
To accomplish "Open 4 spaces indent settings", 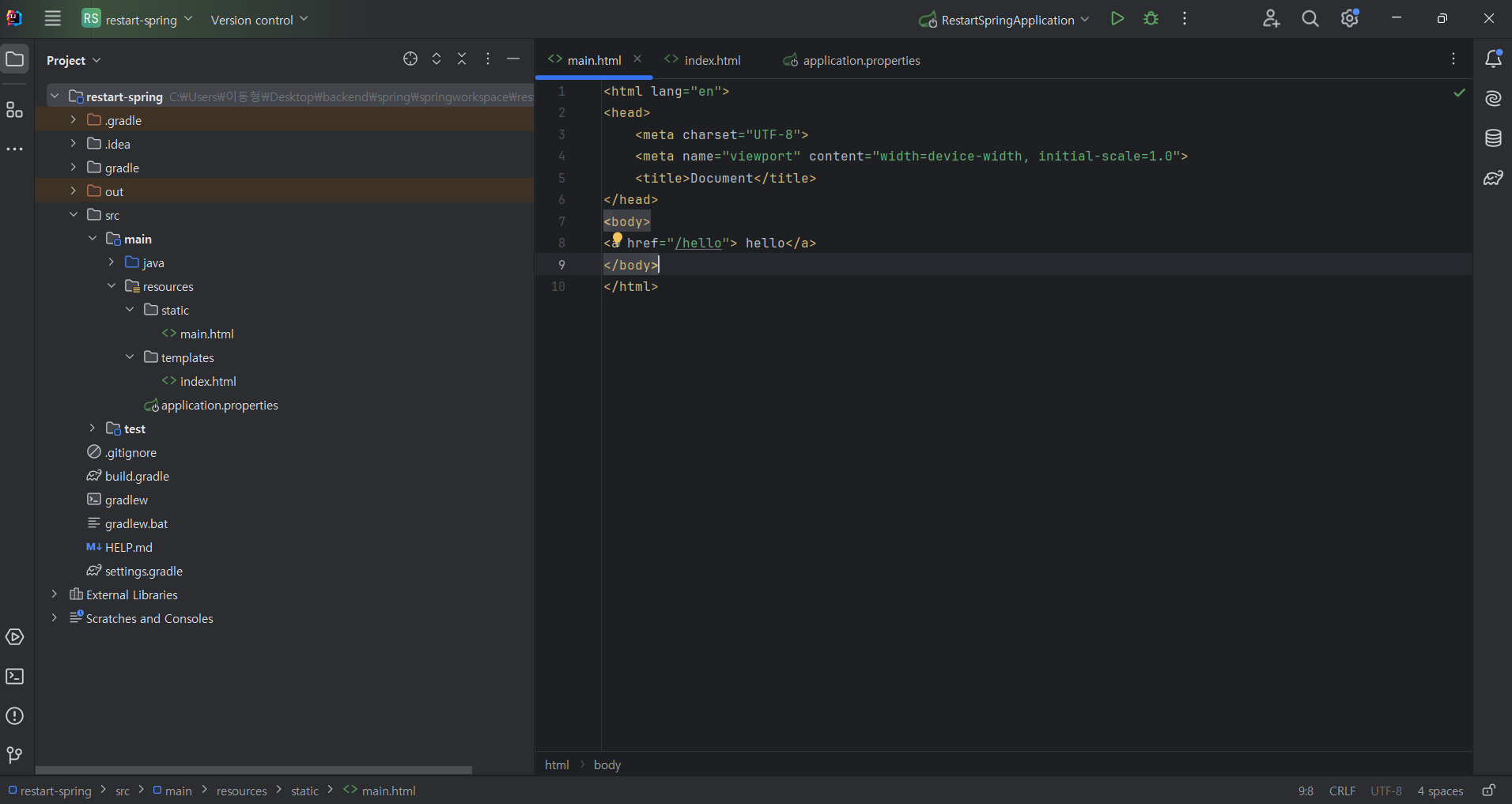I will pos(1440,791).
